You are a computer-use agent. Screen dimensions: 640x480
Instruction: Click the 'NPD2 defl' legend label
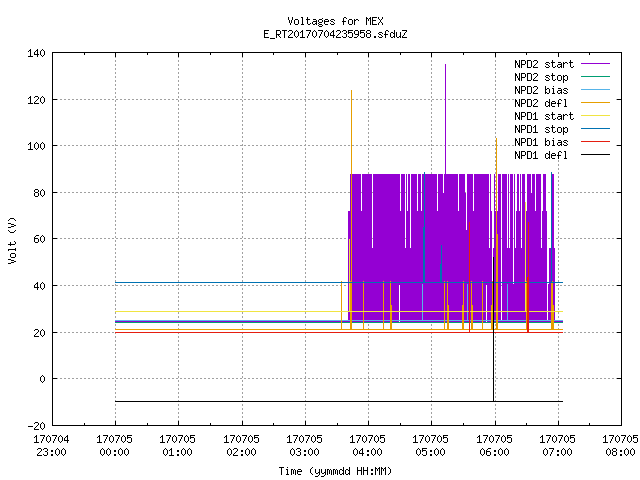(x=541, y=103)
